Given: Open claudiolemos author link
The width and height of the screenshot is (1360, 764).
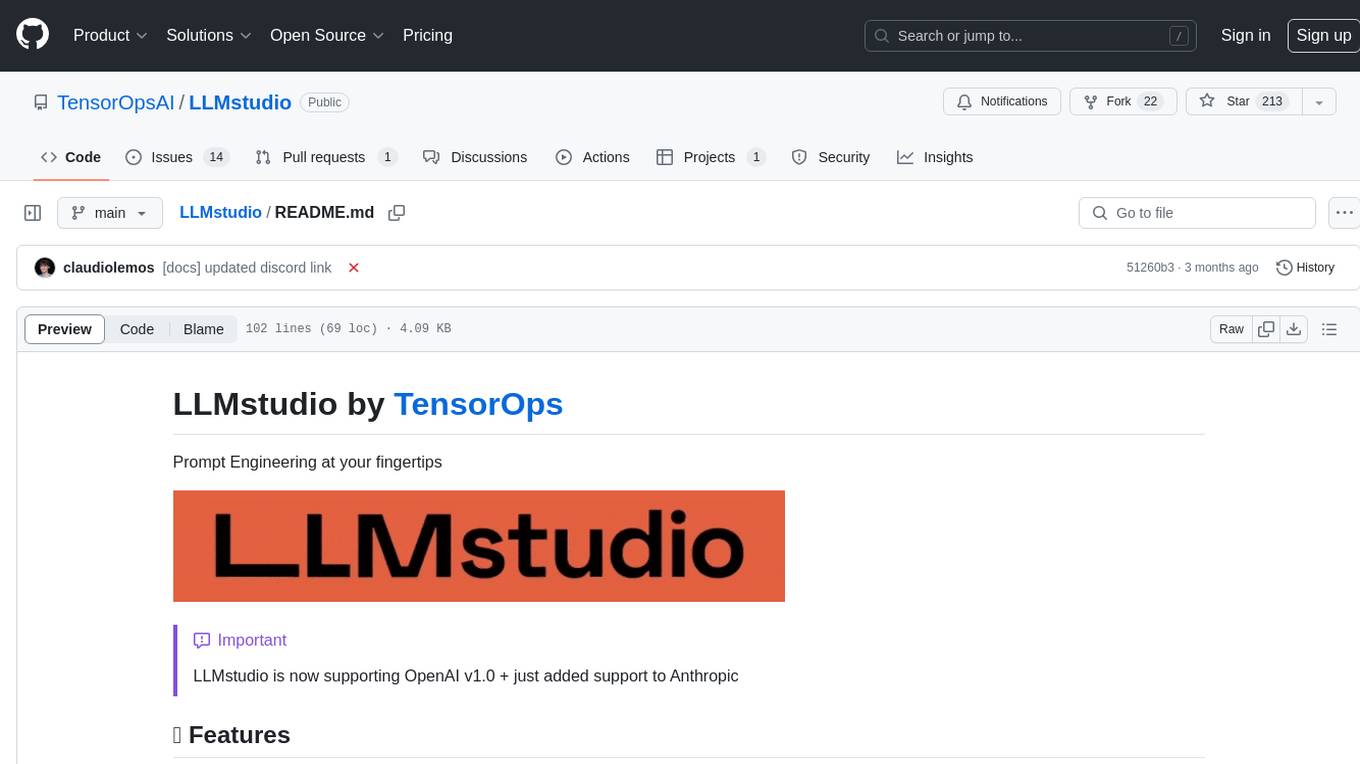Looking at the screenshot, I should [109, 268].
